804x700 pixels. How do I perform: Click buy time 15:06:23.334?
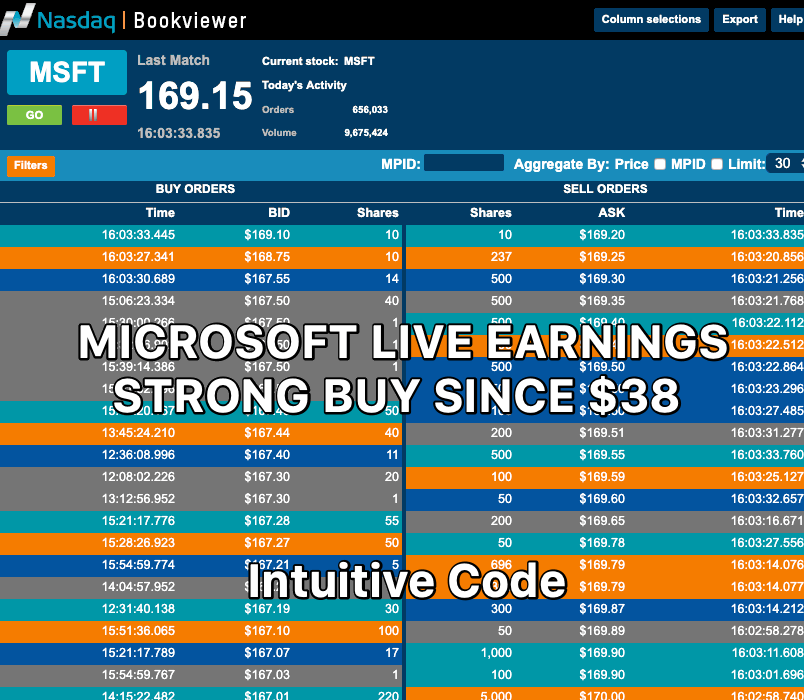(x=138, y=301)
